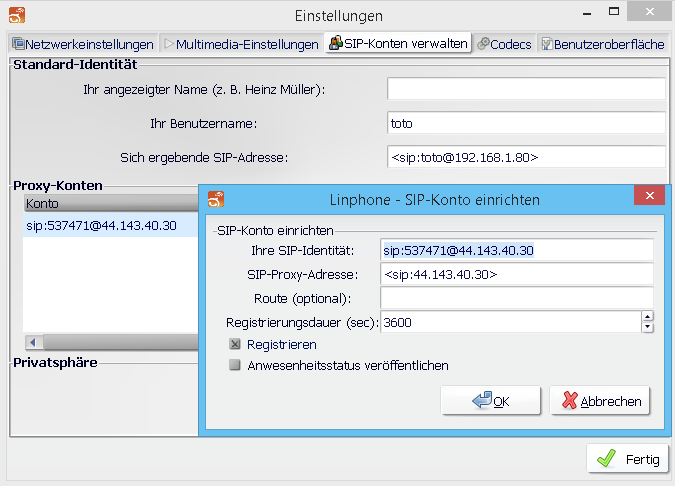Click the left scroll arrow under Proxy-Konten list

click(x=33, y=343)
